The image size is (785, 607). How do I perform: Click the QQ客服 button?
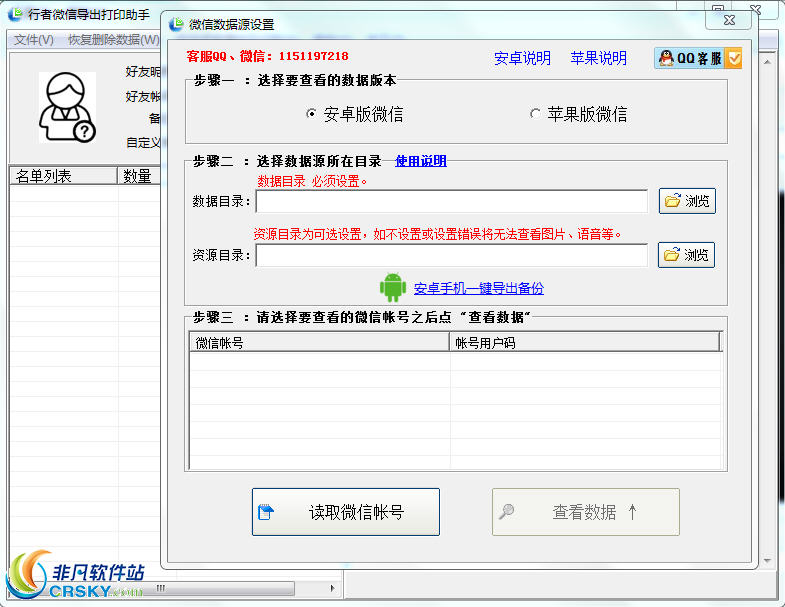(698, 59)
